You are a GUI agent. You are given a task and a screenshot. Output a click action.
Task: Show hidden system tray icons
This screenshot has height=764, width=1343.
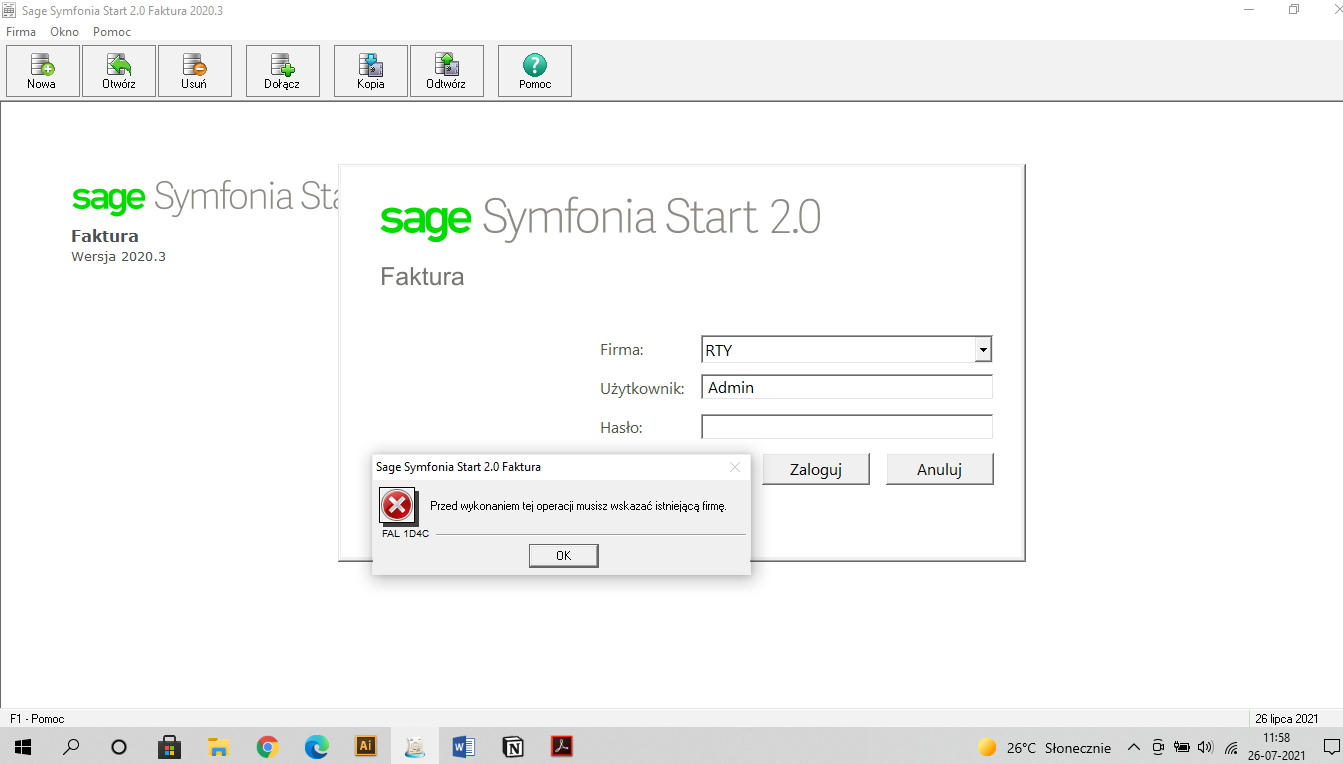[x=1134, y=747]
